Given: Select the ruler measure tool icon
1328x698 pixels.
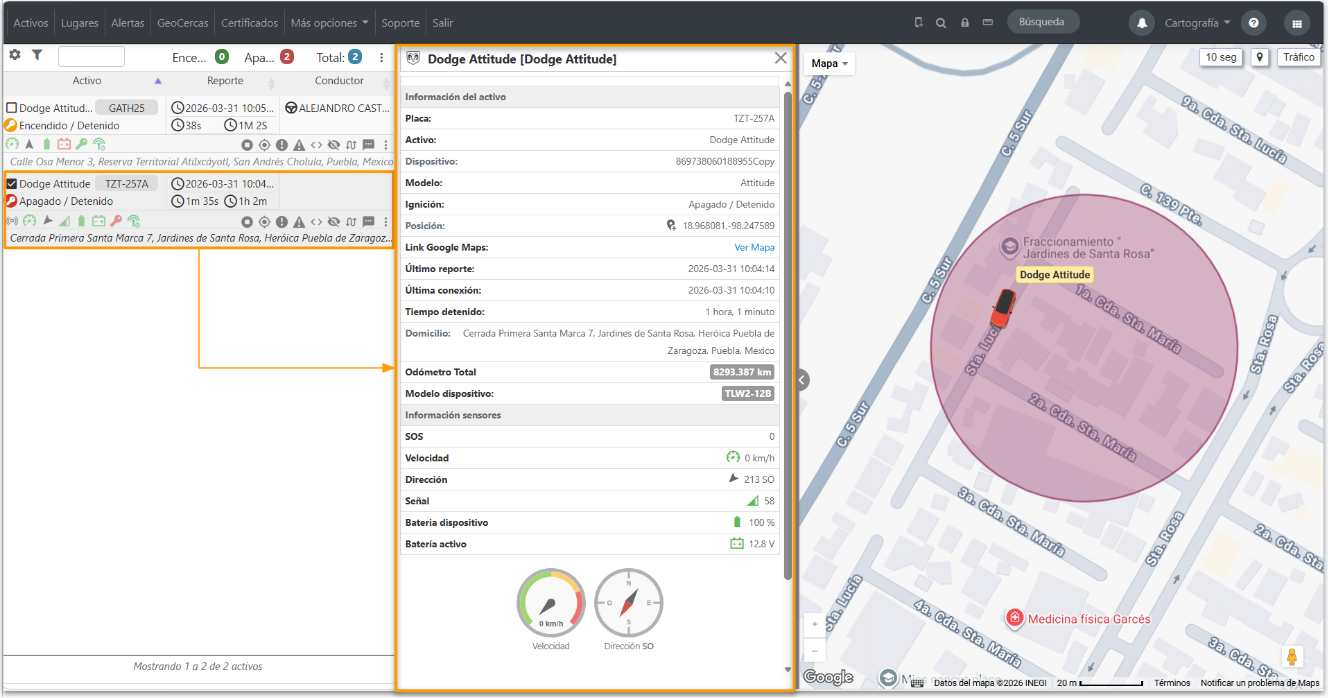Looking at the screenshot, I should 988,23.
